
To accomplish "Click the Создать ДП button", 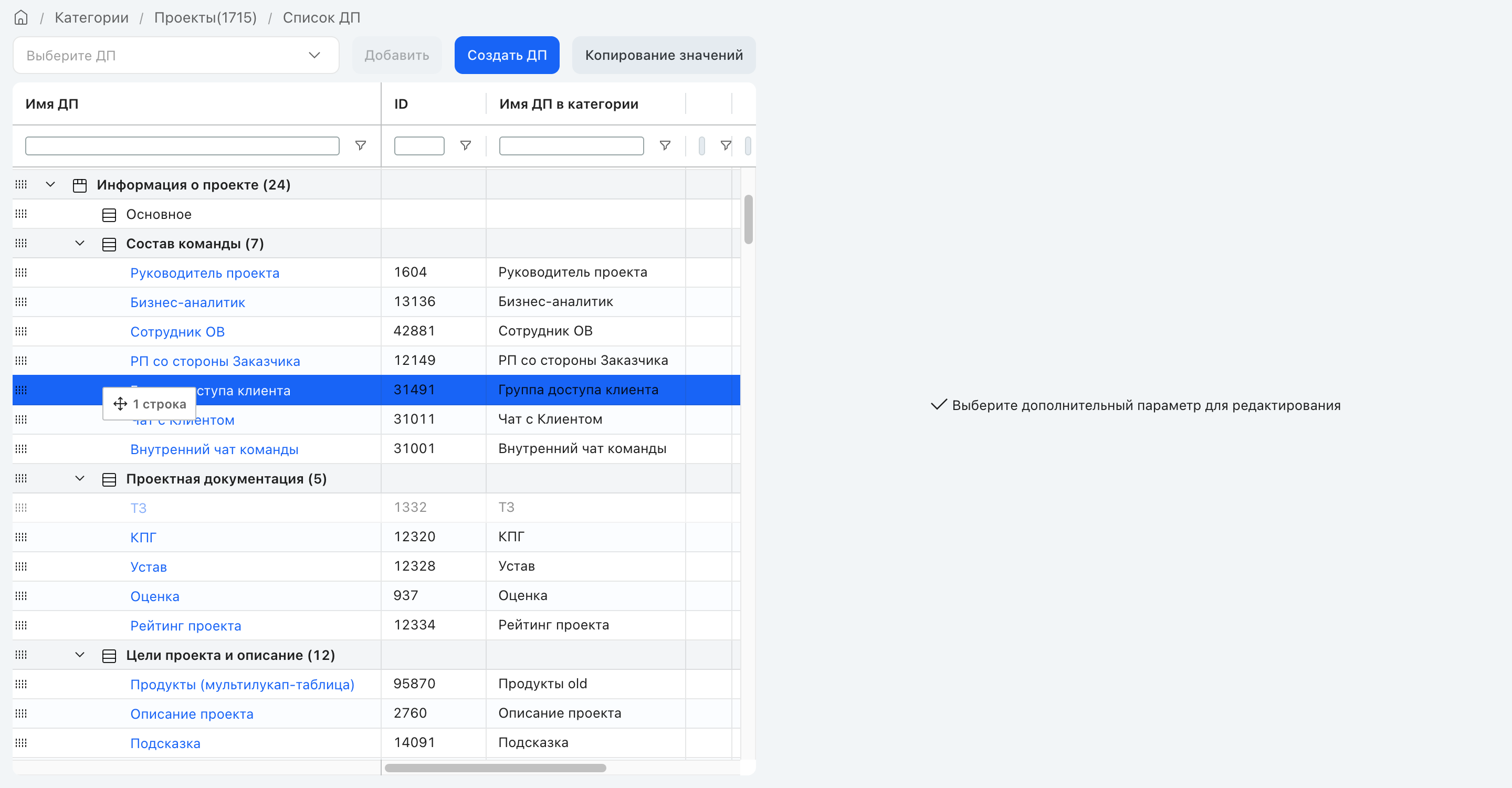I will (x=507, y=55).
